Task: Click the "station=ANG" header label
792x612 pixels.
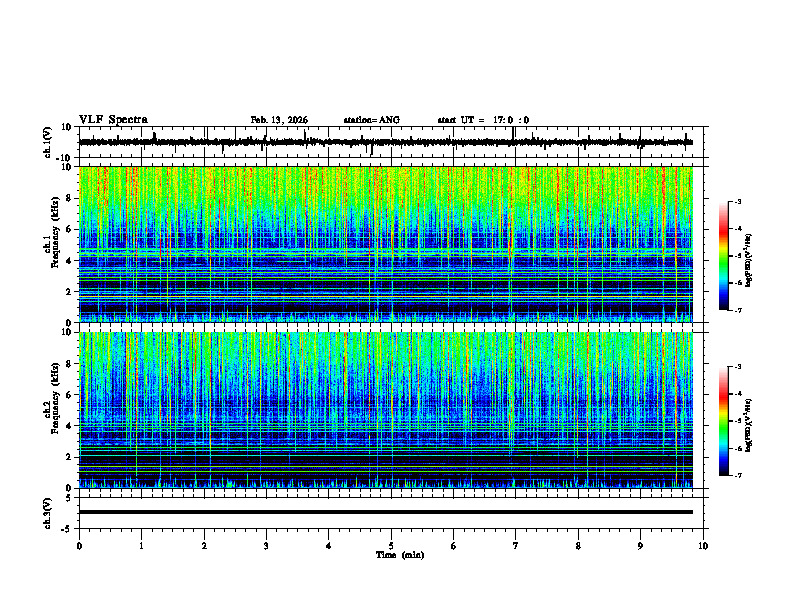Action: [x=372, y=120]
